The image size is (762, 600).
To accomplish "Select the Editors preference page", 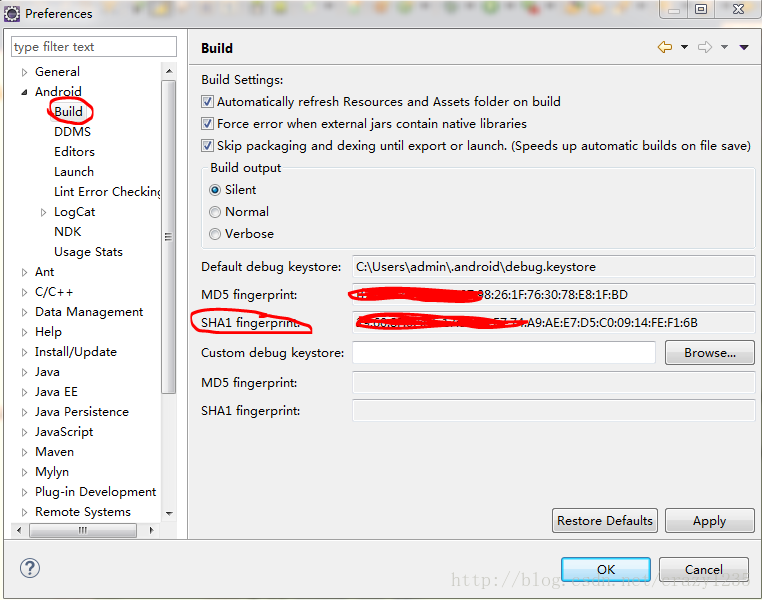I will (x=74, y=152).
